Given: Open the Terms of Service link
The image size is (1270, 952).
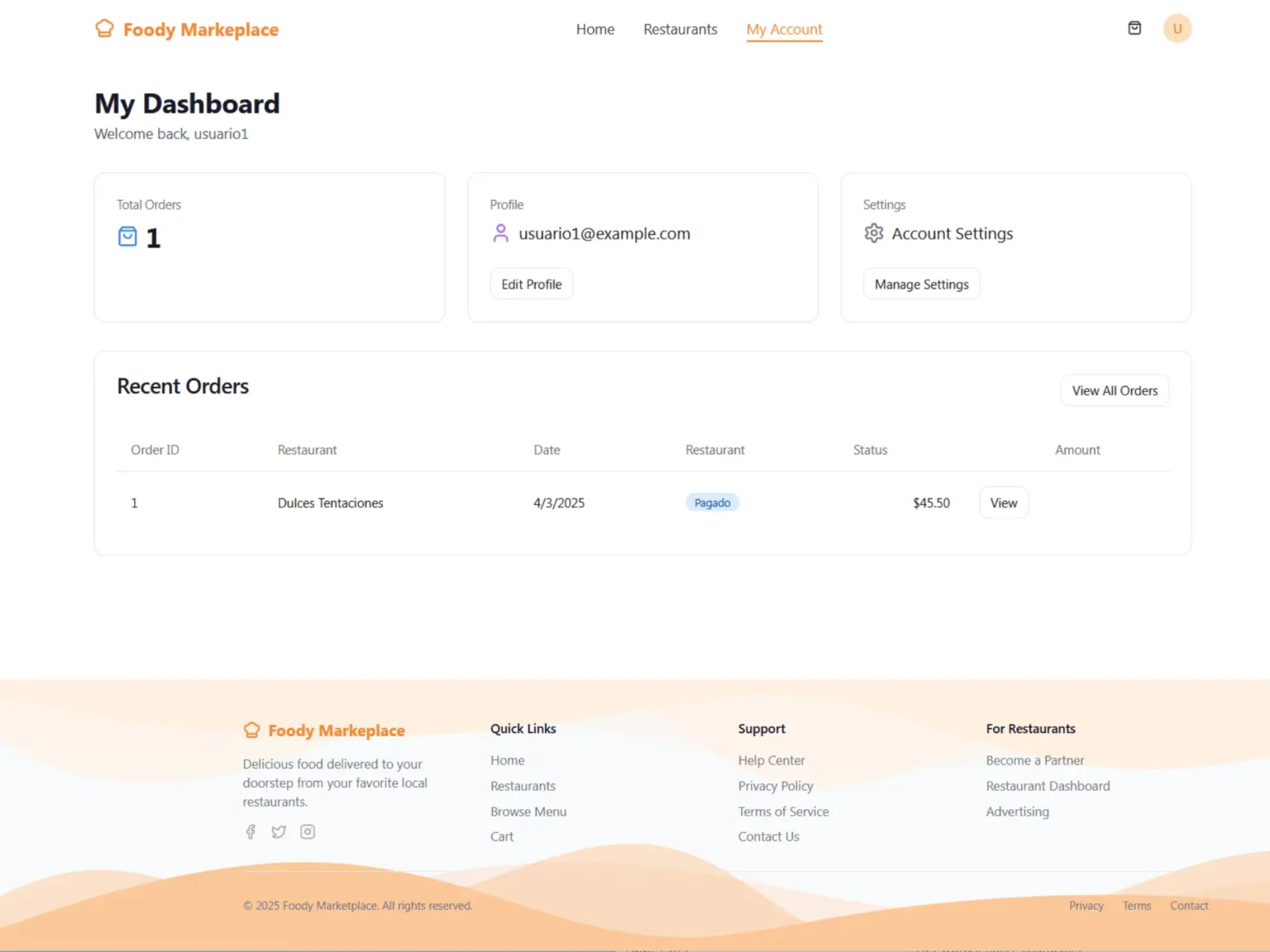Looking at the screenshot, I should pyautogui.click(x=783, y=812).
